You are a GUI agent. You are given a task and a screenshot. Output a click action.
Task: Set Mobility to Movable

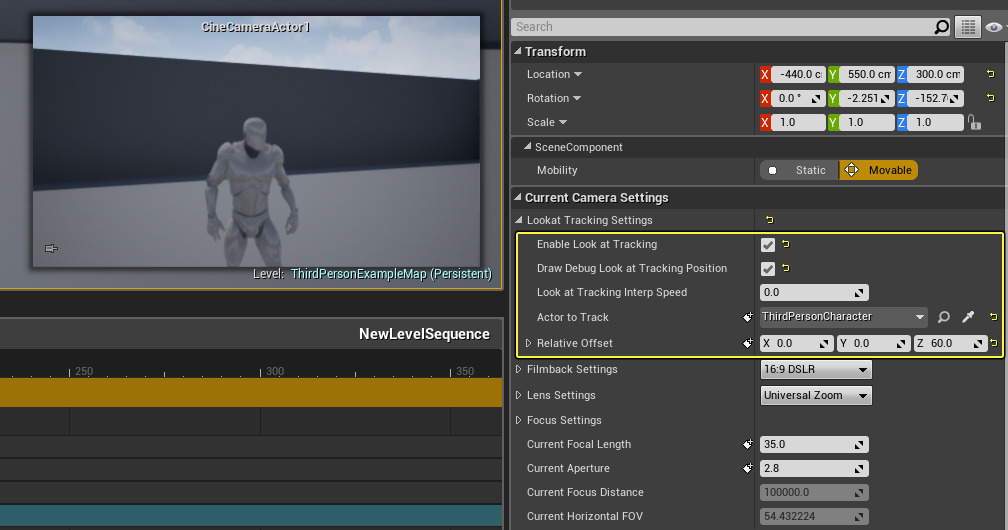coord(878,170)
